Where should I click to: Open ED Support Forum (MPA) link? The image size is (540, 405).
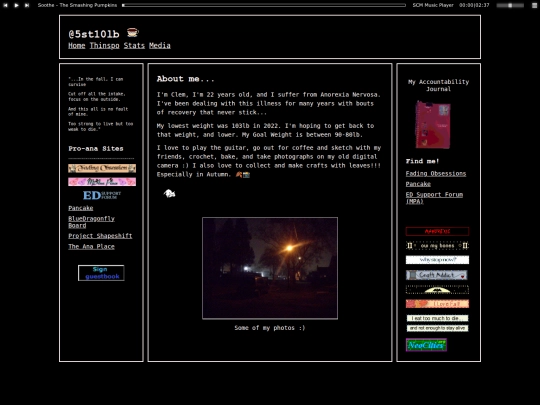click(x=434, y=198)
